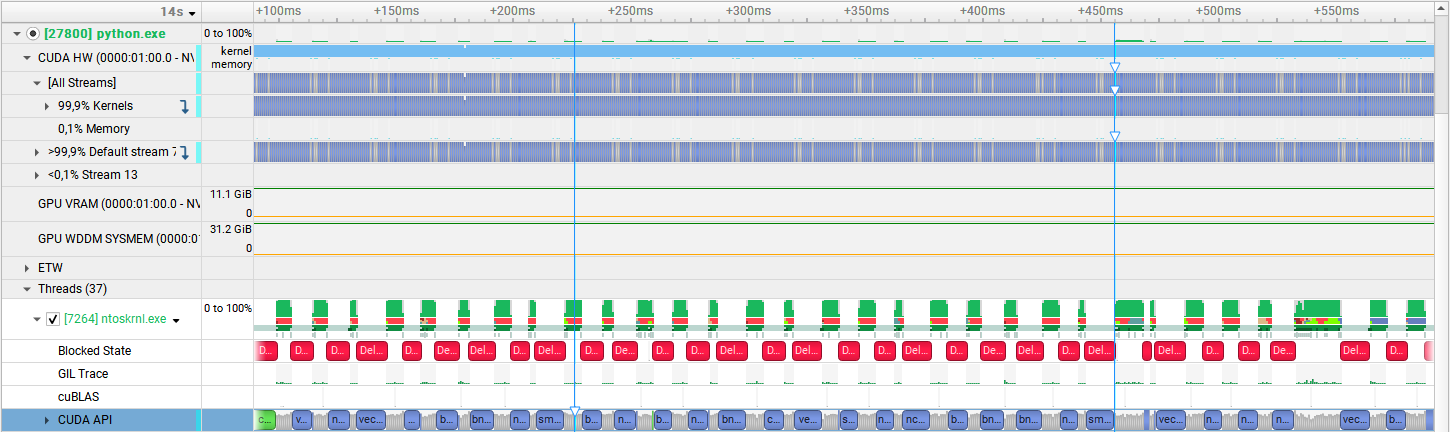Toggle the ntoskrnl.exe thread checkbox

click(x=54, y=320)
